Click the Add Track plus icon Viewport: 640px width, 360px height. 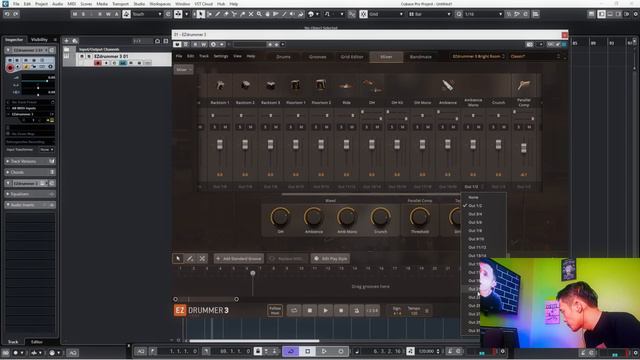coord(67,40)
